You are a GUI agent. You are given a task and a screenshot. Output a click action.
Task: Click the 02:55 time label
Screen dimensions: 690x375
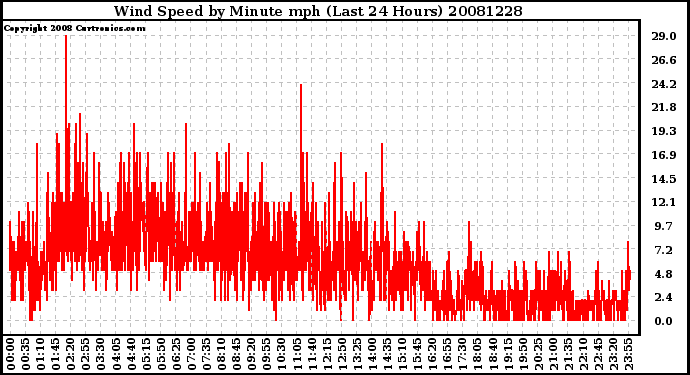point(86,354)
